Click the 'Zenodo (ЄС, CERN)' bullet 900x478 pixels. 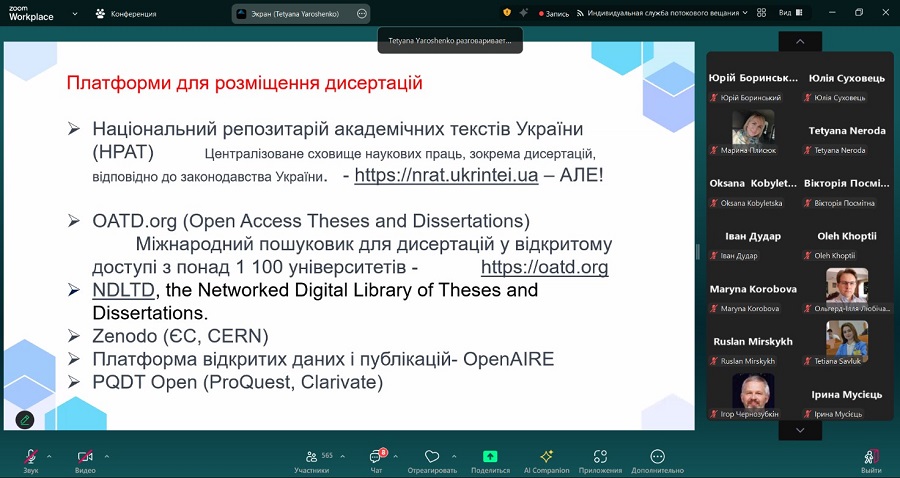[x=180, y=336]
